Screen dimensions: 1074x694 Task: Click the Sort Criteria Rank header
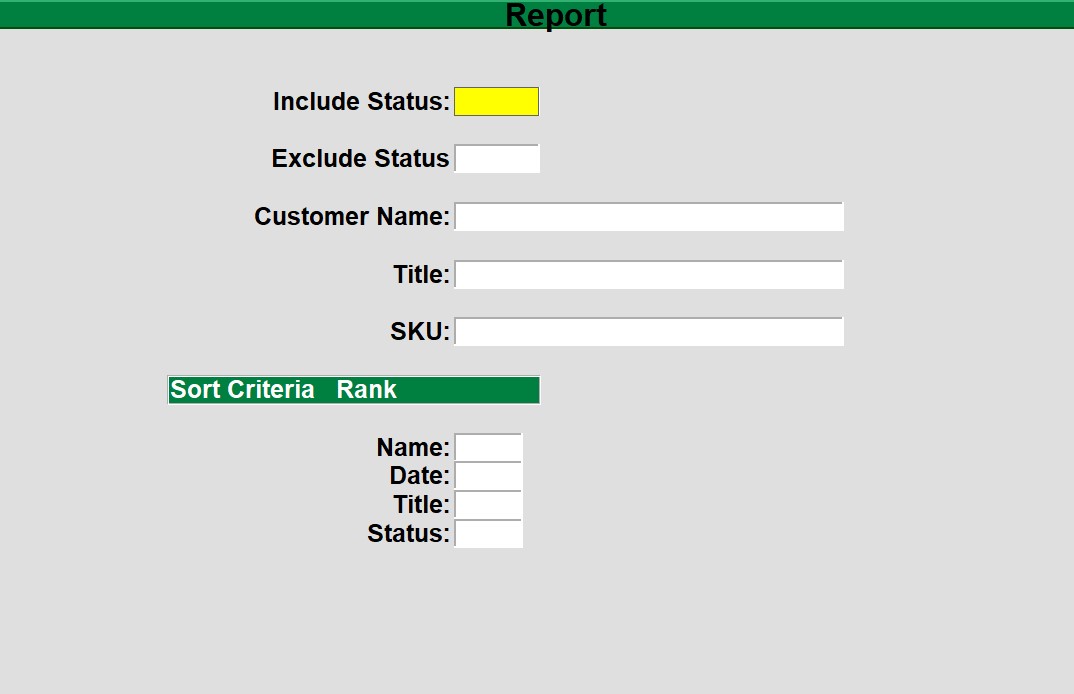(353, 390)
